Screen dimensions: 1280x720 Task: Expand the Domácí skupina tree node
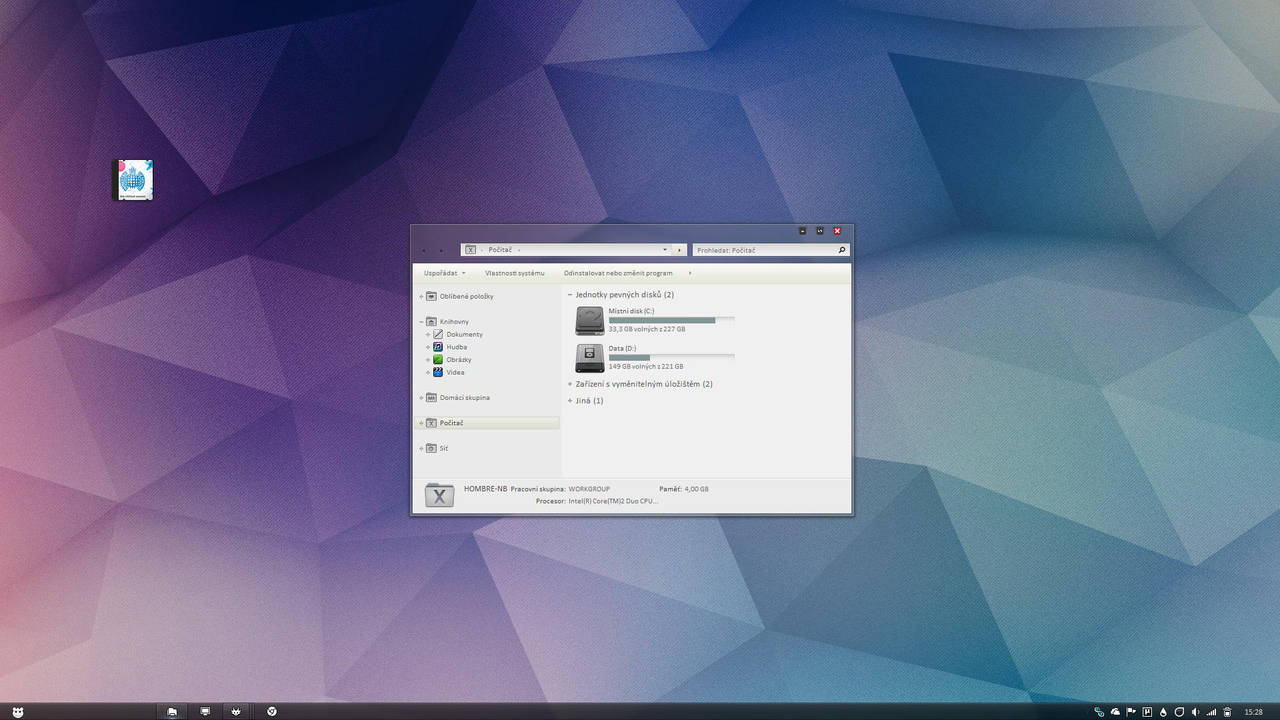(421, 398)
